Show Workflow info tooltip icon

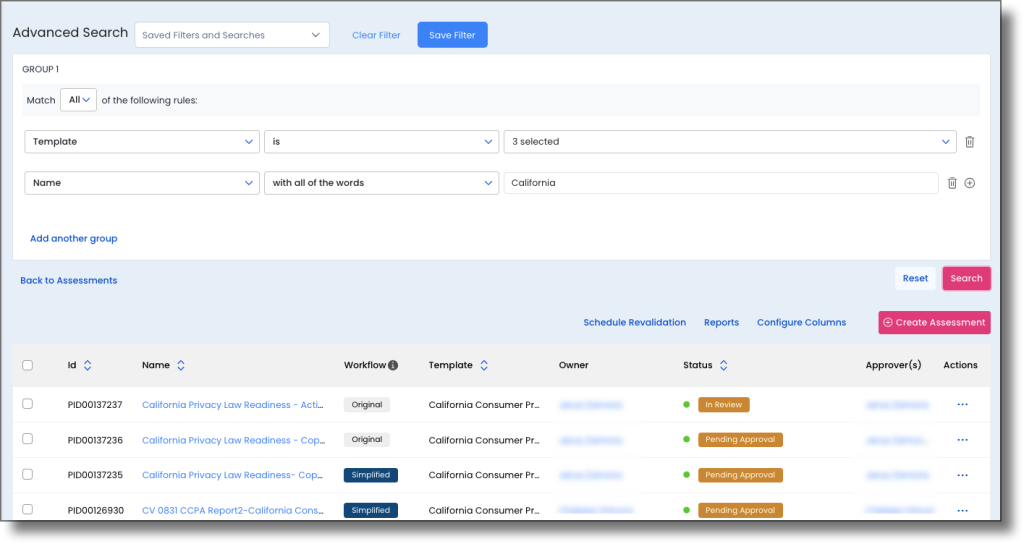[x=393, y=365]
